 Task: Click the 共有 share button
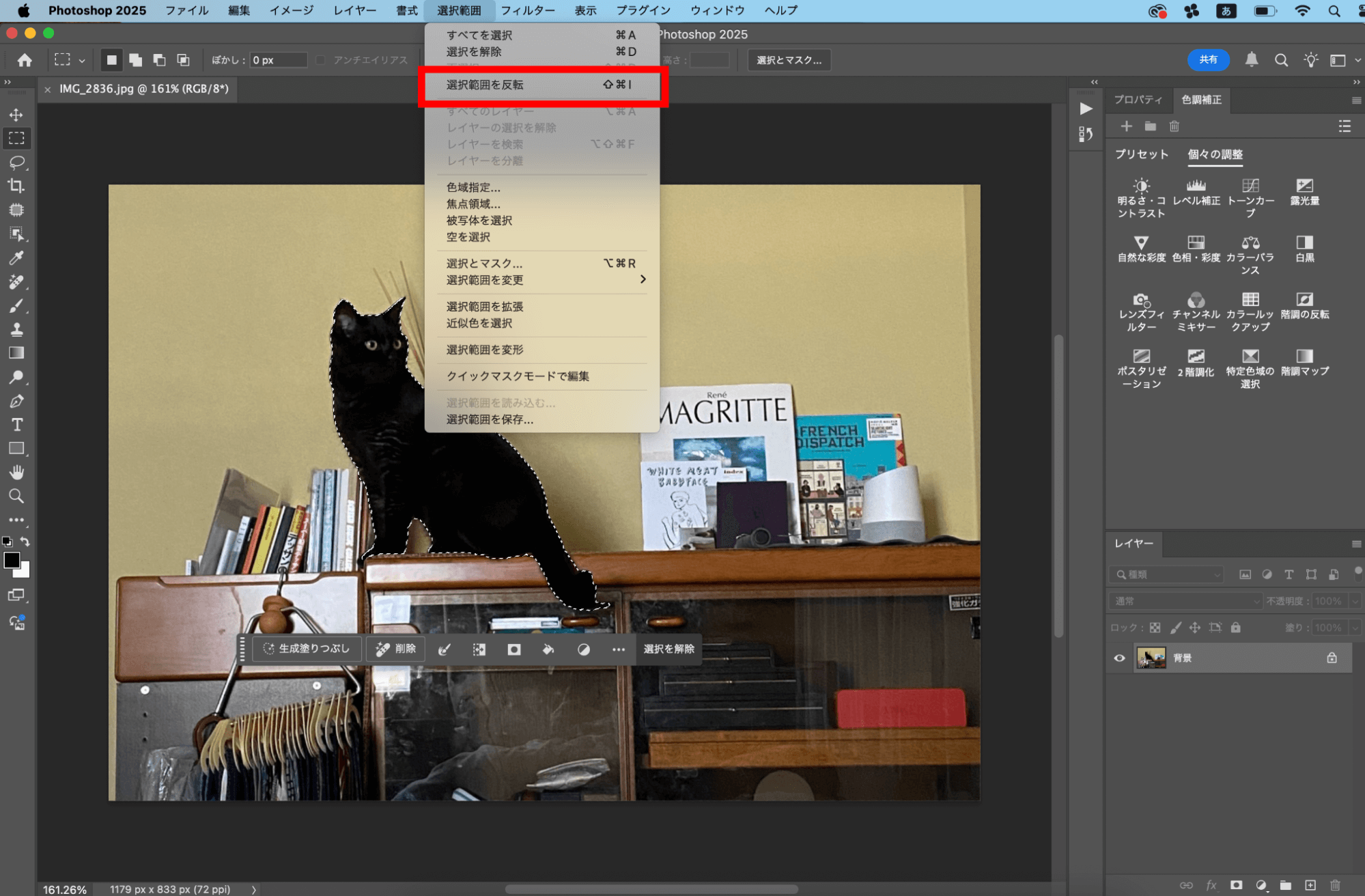tap(1208, 60)
